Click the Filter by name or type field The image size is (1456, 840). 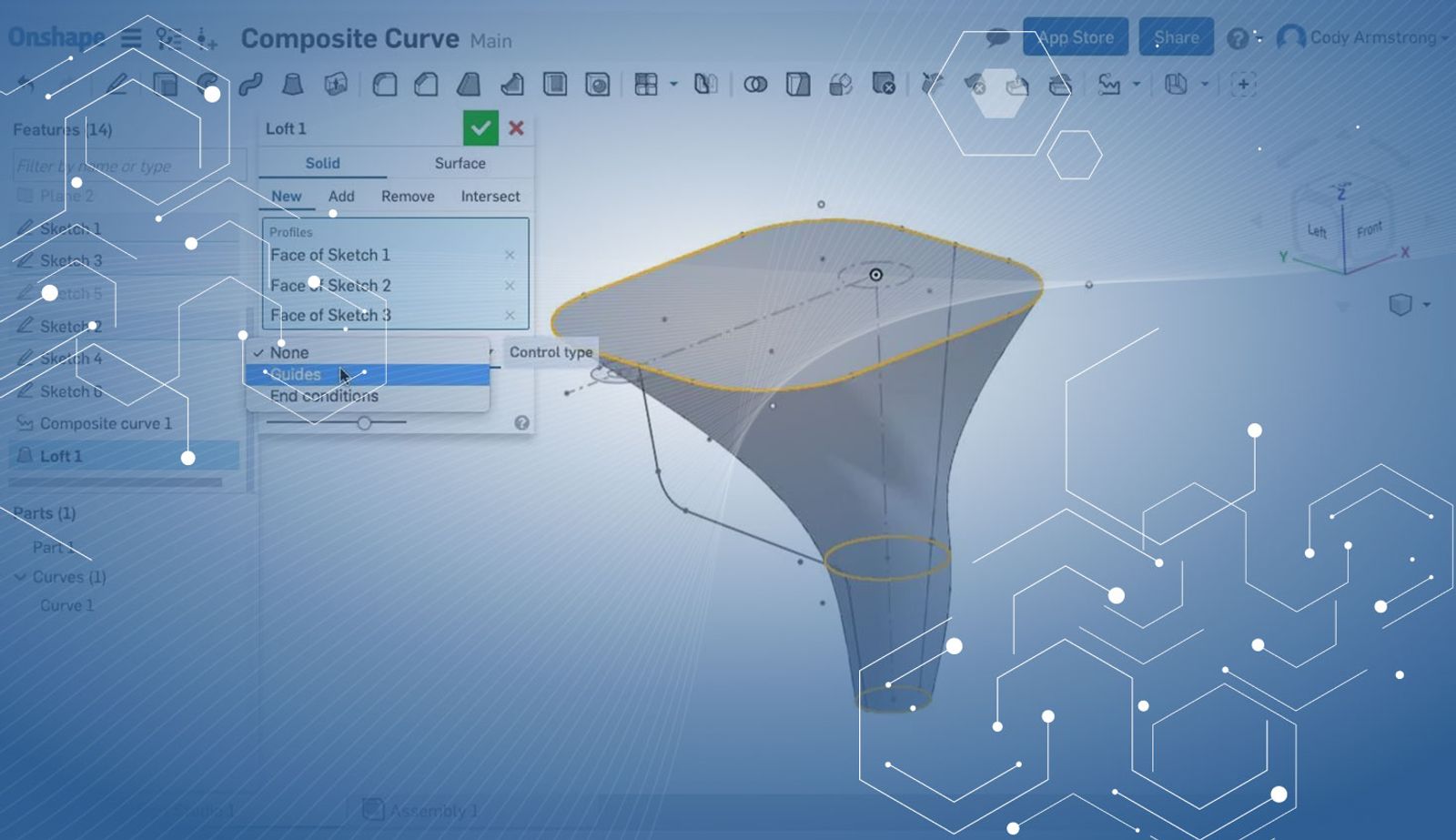coord(127,166)
